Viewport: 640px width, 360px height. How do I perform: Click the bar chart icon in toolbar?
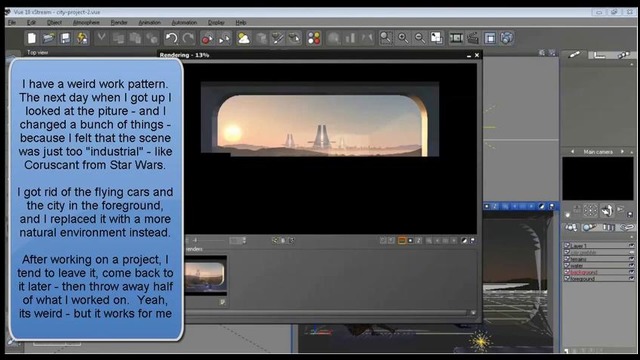[x=350, y=38]
